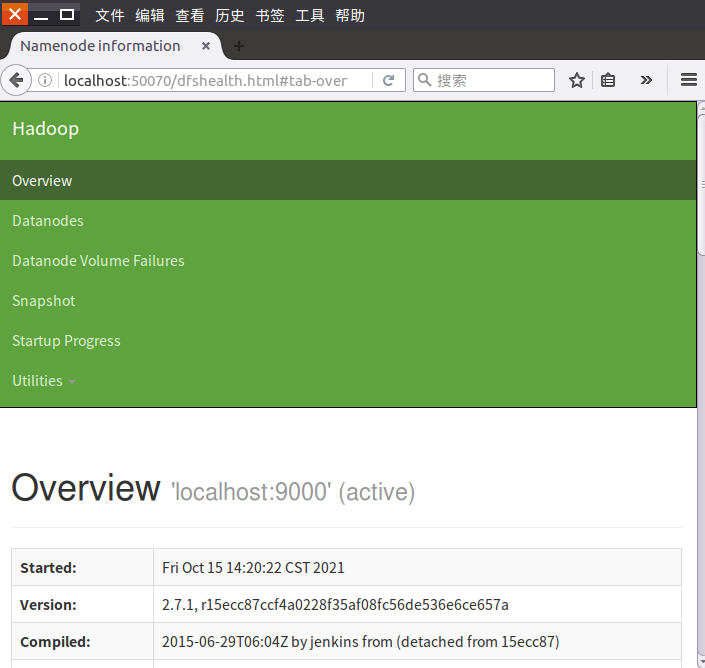Open the Snapshot page
The image size is (705, 668).
pos(44,301)
